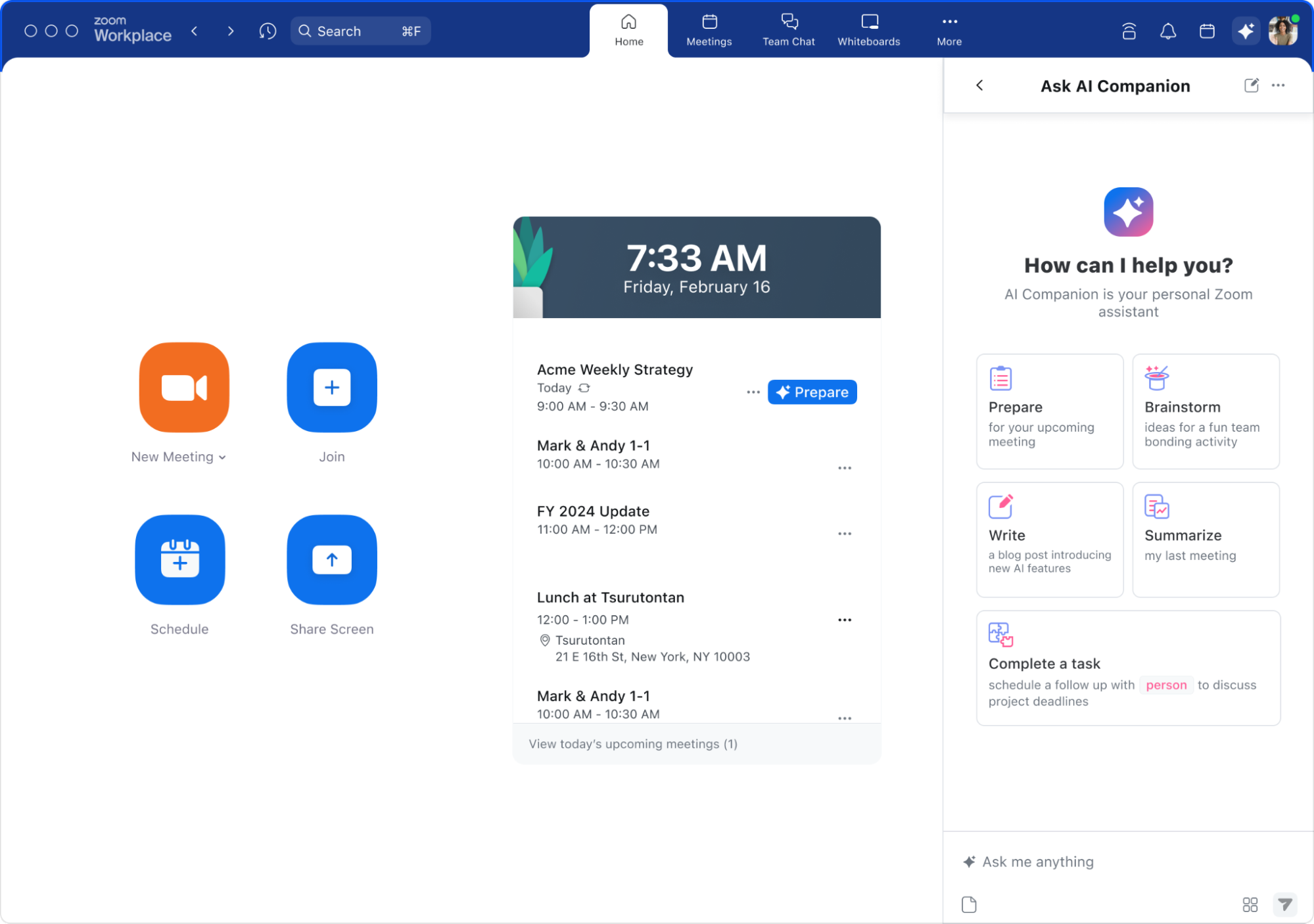1314x924 pixels.
Task: Open the Whiteboards tab
Action: (868, 30)
